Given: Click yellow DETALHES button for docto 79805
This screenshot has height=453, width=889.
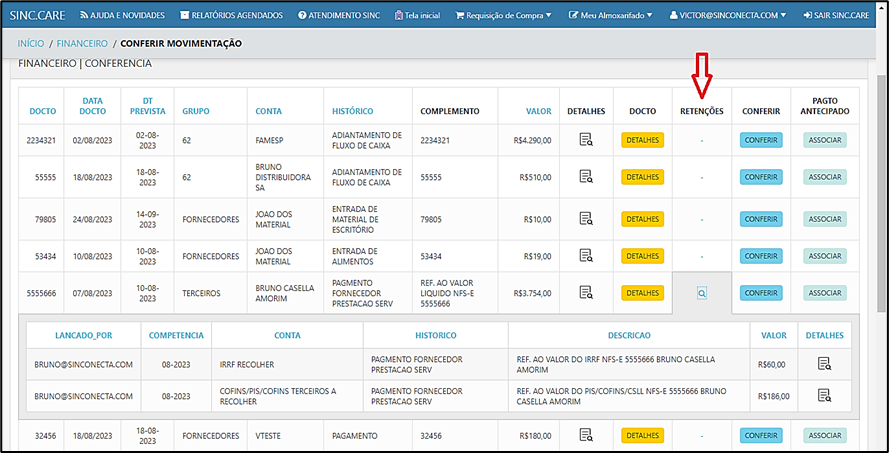Looking at the screenshot, I should [x=642, y=219].
